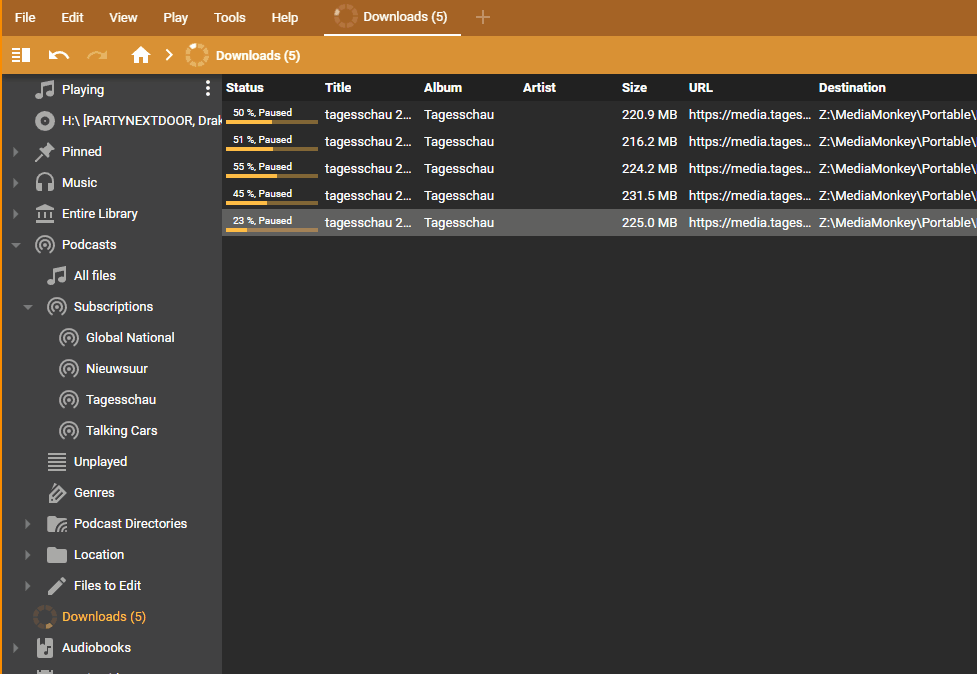Open the Playing node options (three dots)
This screenshot has width=977, height=674.
(x=208, y=89)
